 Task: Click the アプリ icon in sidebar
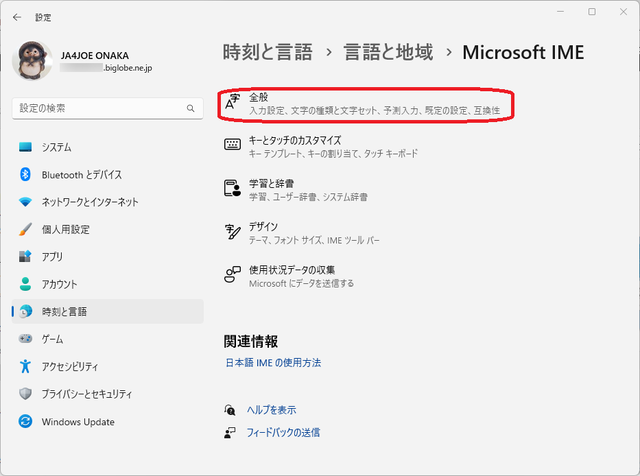(25, 256)
